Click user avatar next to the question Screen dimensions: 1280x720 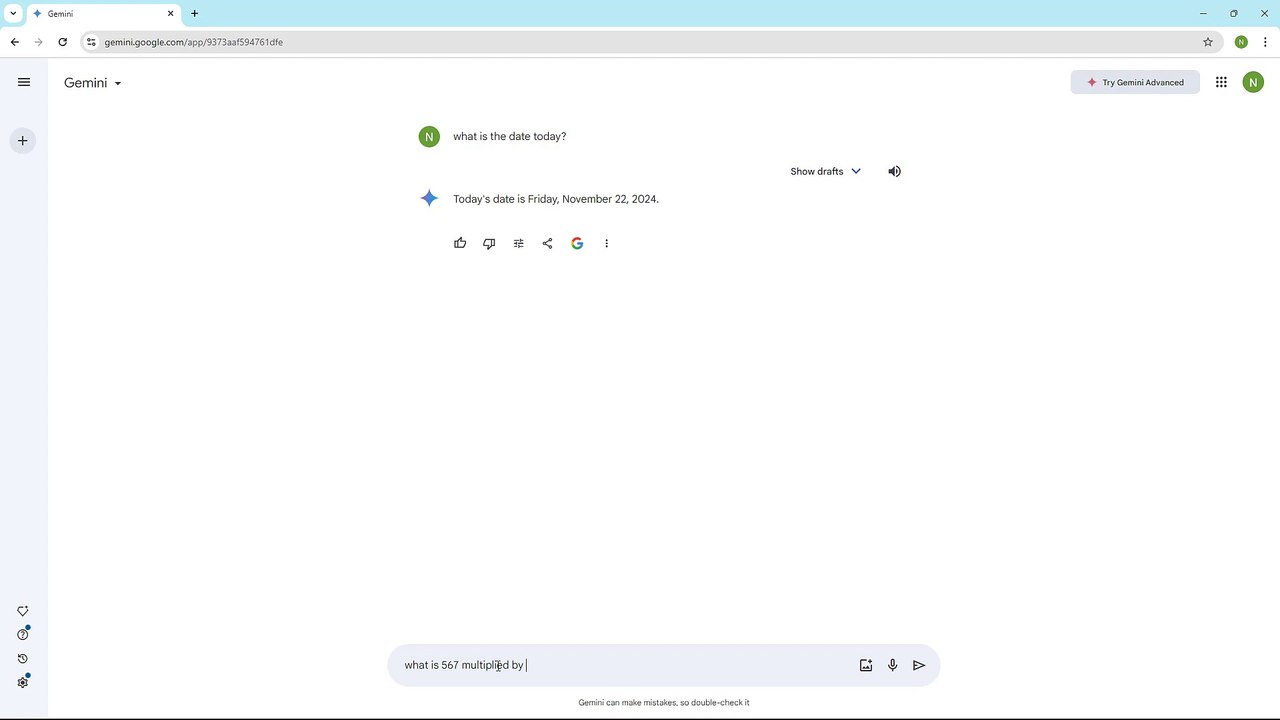click(x=429, y=137)
